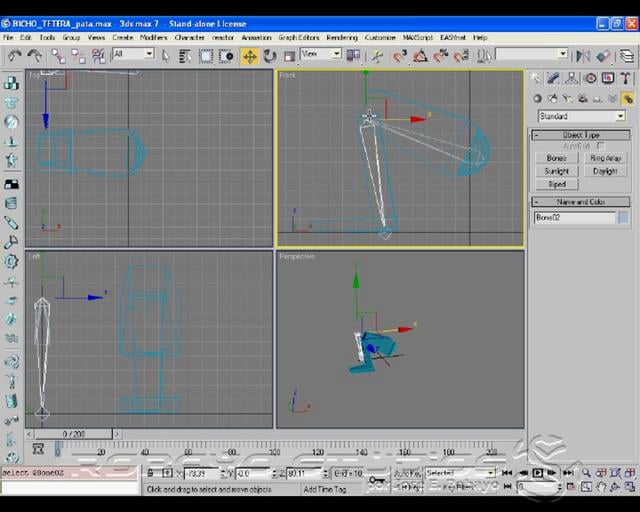
Task: Open the Customize menu
Action: pyautogui.click(x=380, y=38)
